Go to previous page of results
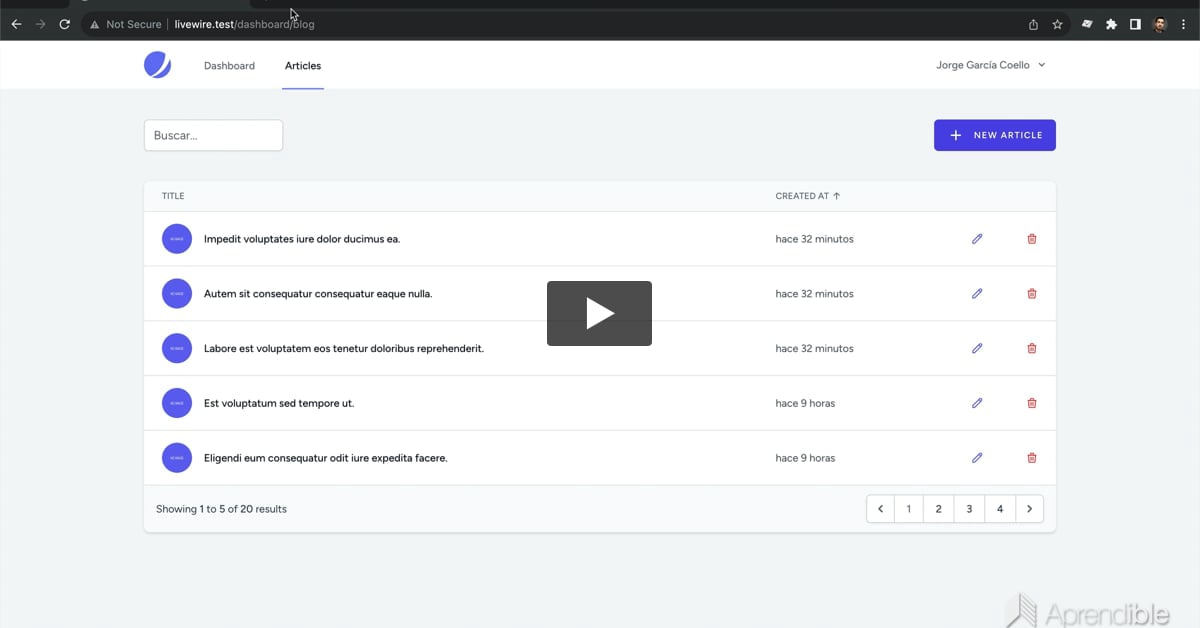 click(x=880, y=509)
